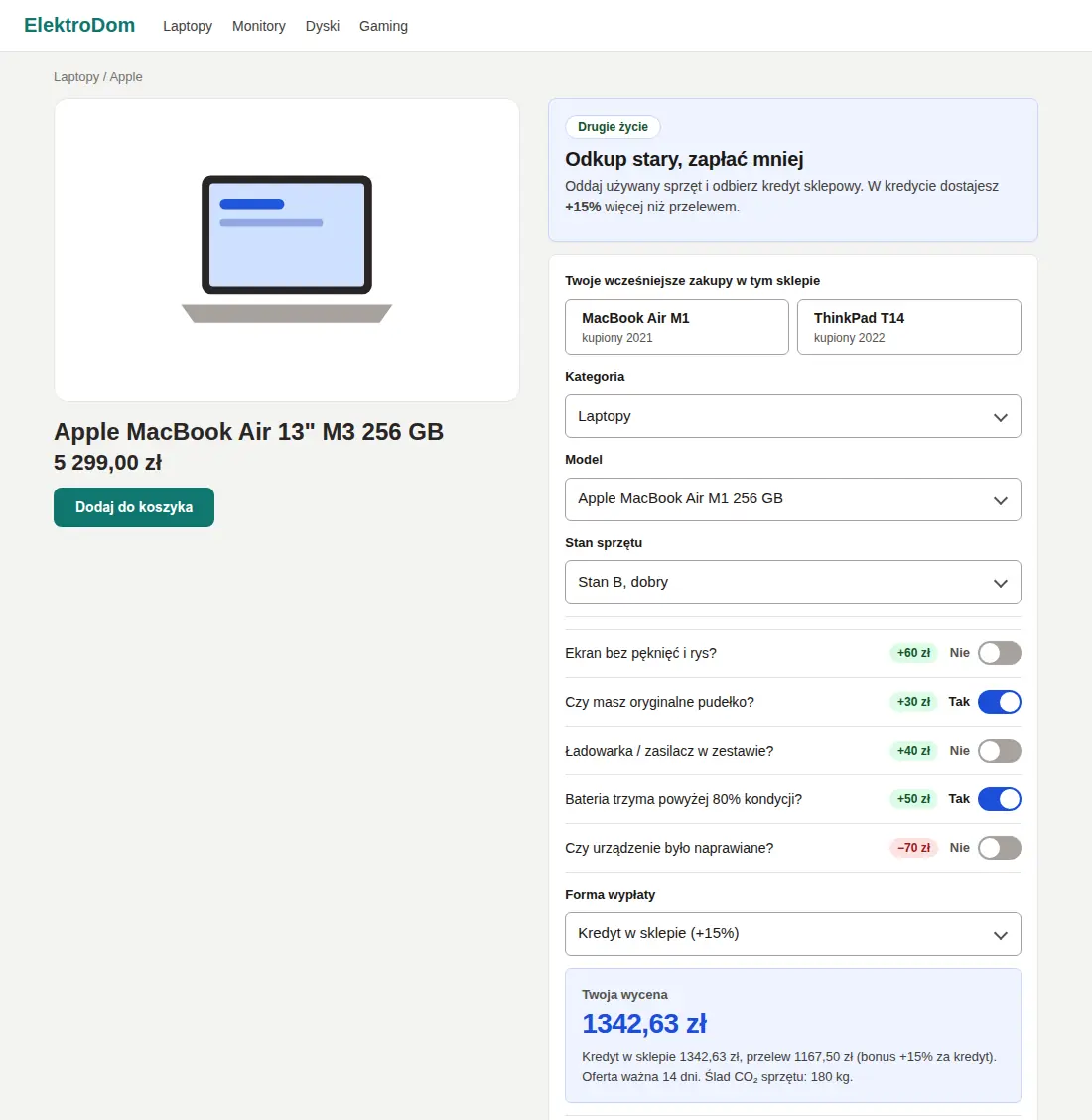Image resolution: width=1092 pixels, height=1120 pixels.
Task: Click the Apple breadcrumb link
Action: click(x=126, y=77)
